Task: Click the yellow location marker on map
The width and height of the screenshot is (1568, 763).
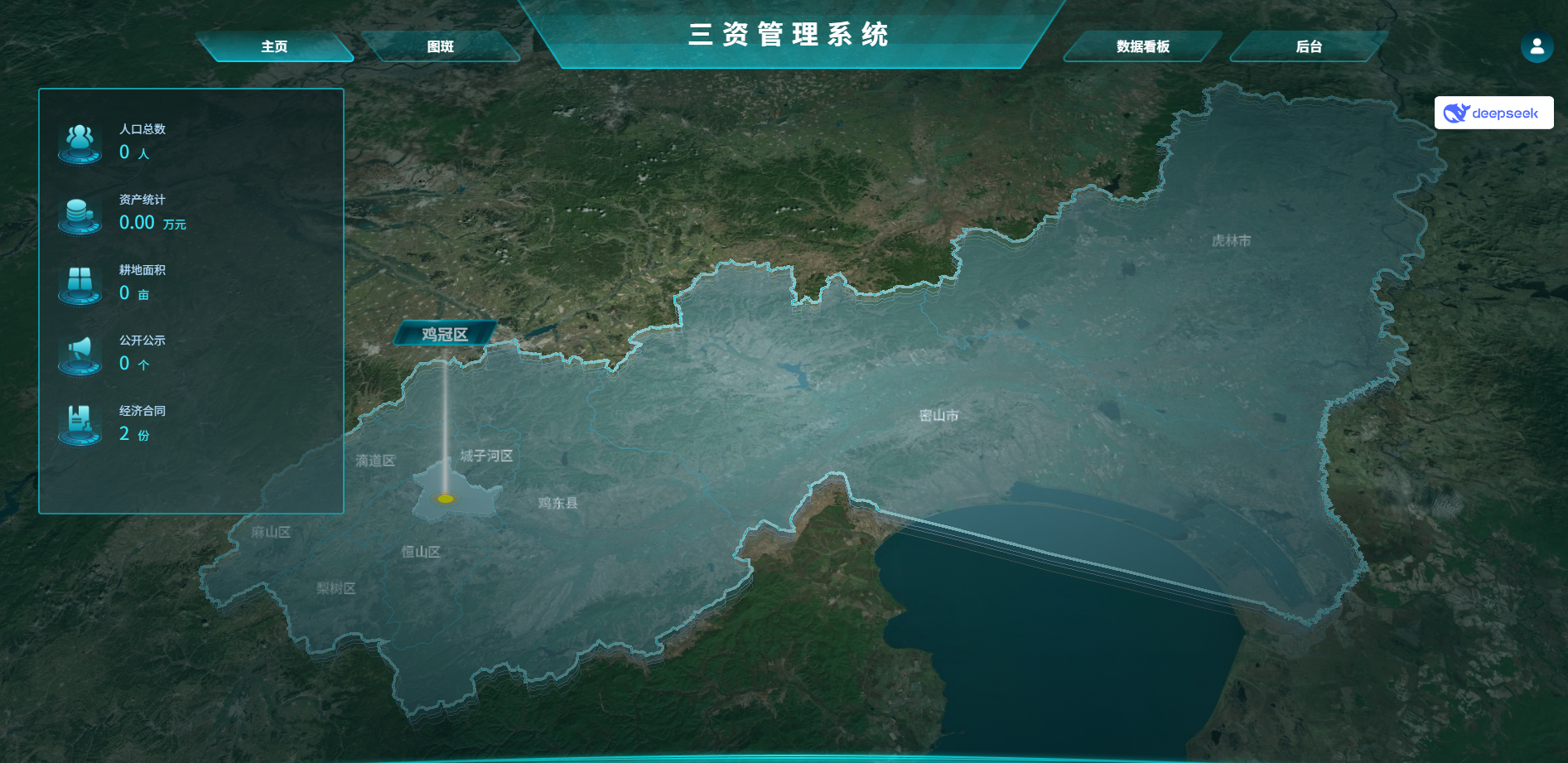Action: click(446, 498)
